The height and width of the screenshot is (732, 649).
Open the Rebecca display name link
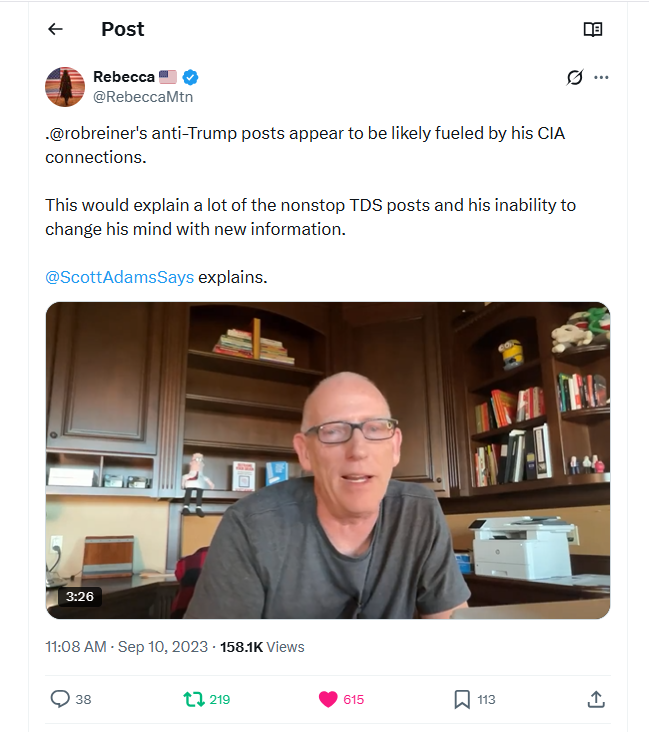(123, 77)
